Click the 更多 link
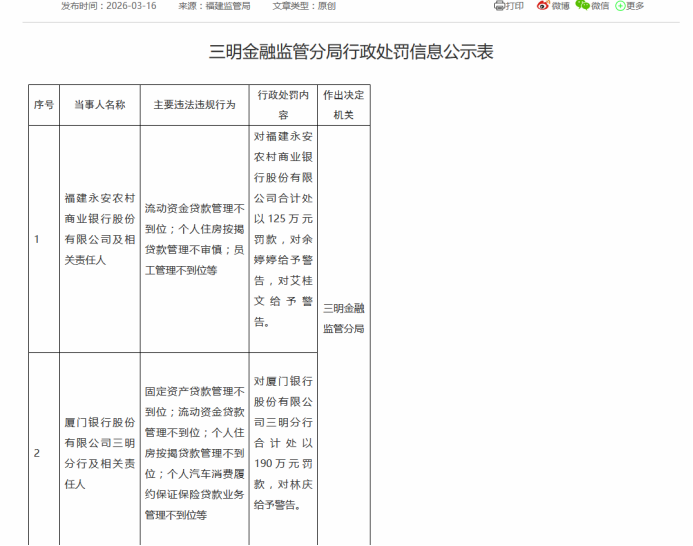The image size is (693, 546). [x=635, y=6]
